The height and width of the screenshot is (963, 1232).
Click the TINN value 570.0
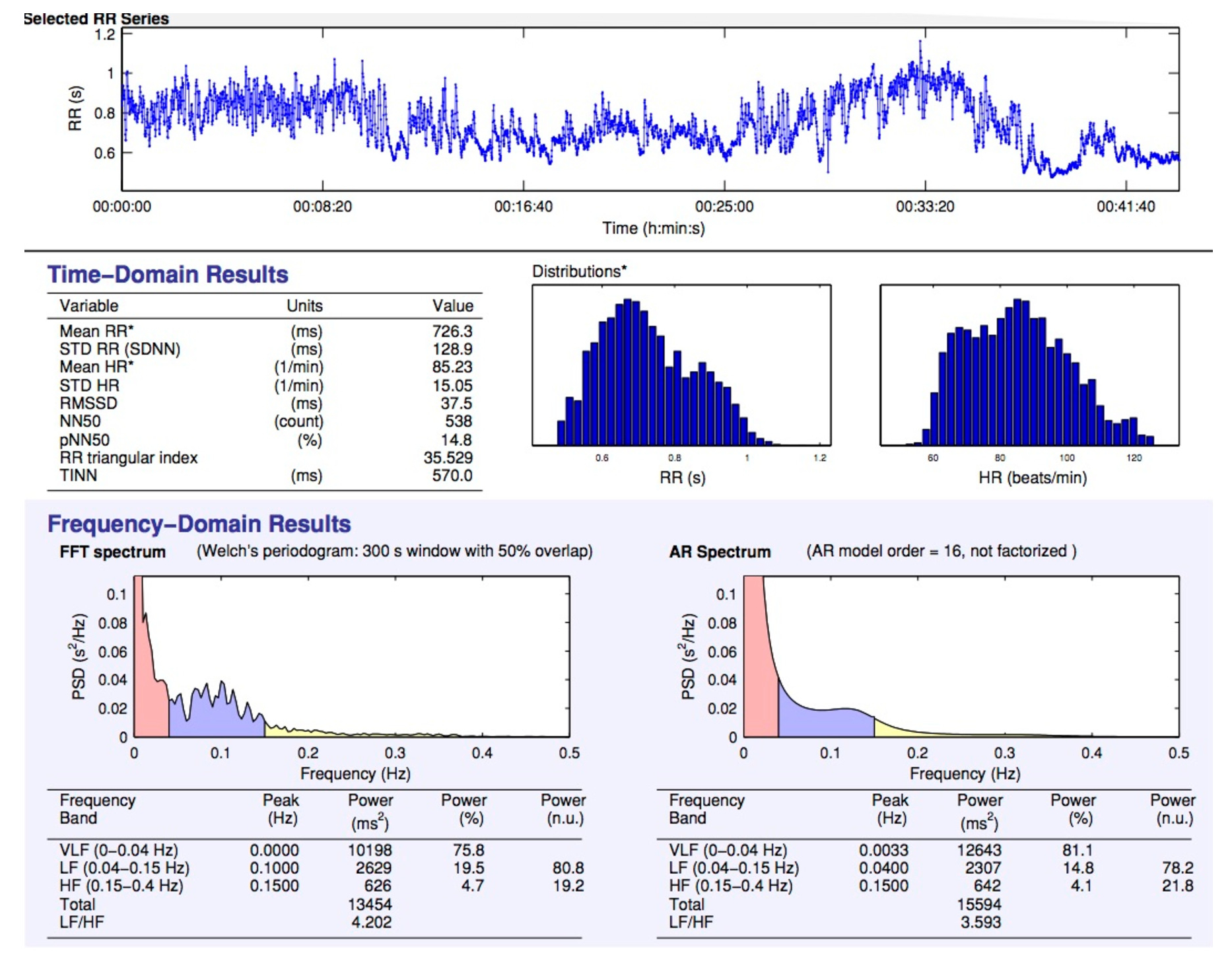tap(452, 476)
